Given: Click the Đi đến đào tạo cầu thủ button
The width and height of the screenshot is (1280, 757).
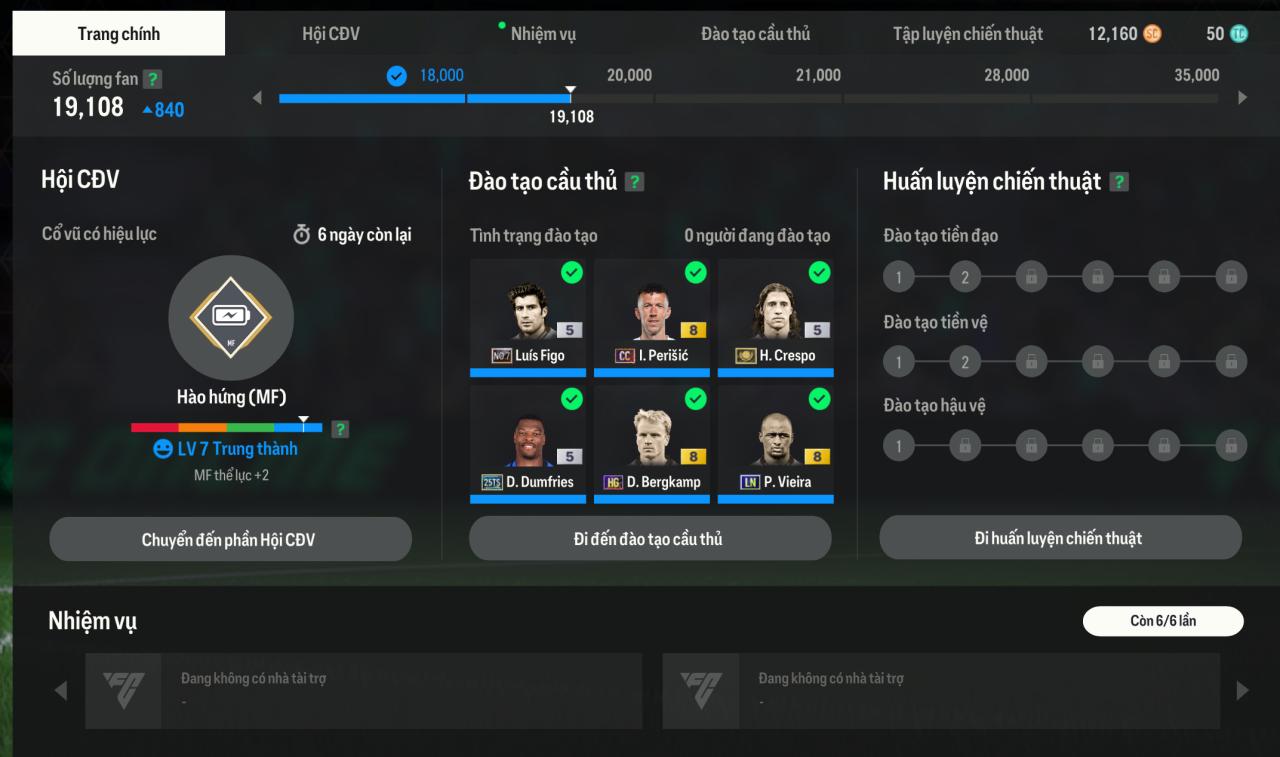Looking at the screenshot, I should click(650, 539).
